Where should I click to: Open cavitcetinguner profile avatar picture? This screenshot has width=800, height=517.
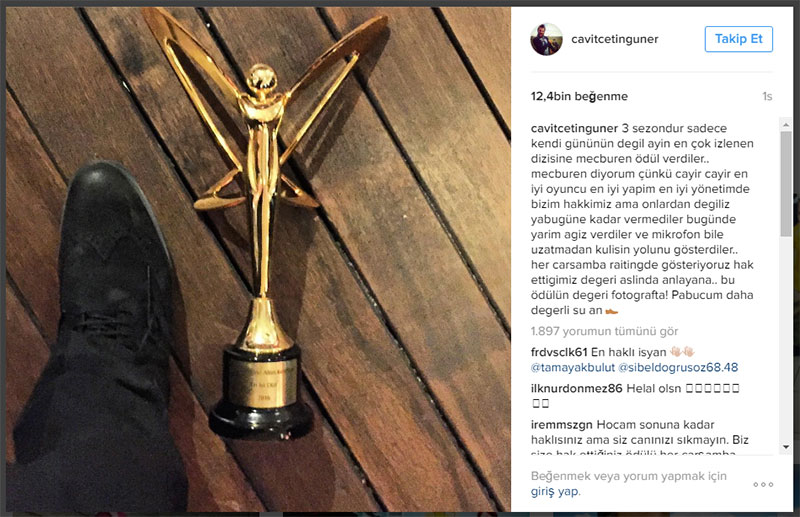pyautogui.click(x=546, y=39)
